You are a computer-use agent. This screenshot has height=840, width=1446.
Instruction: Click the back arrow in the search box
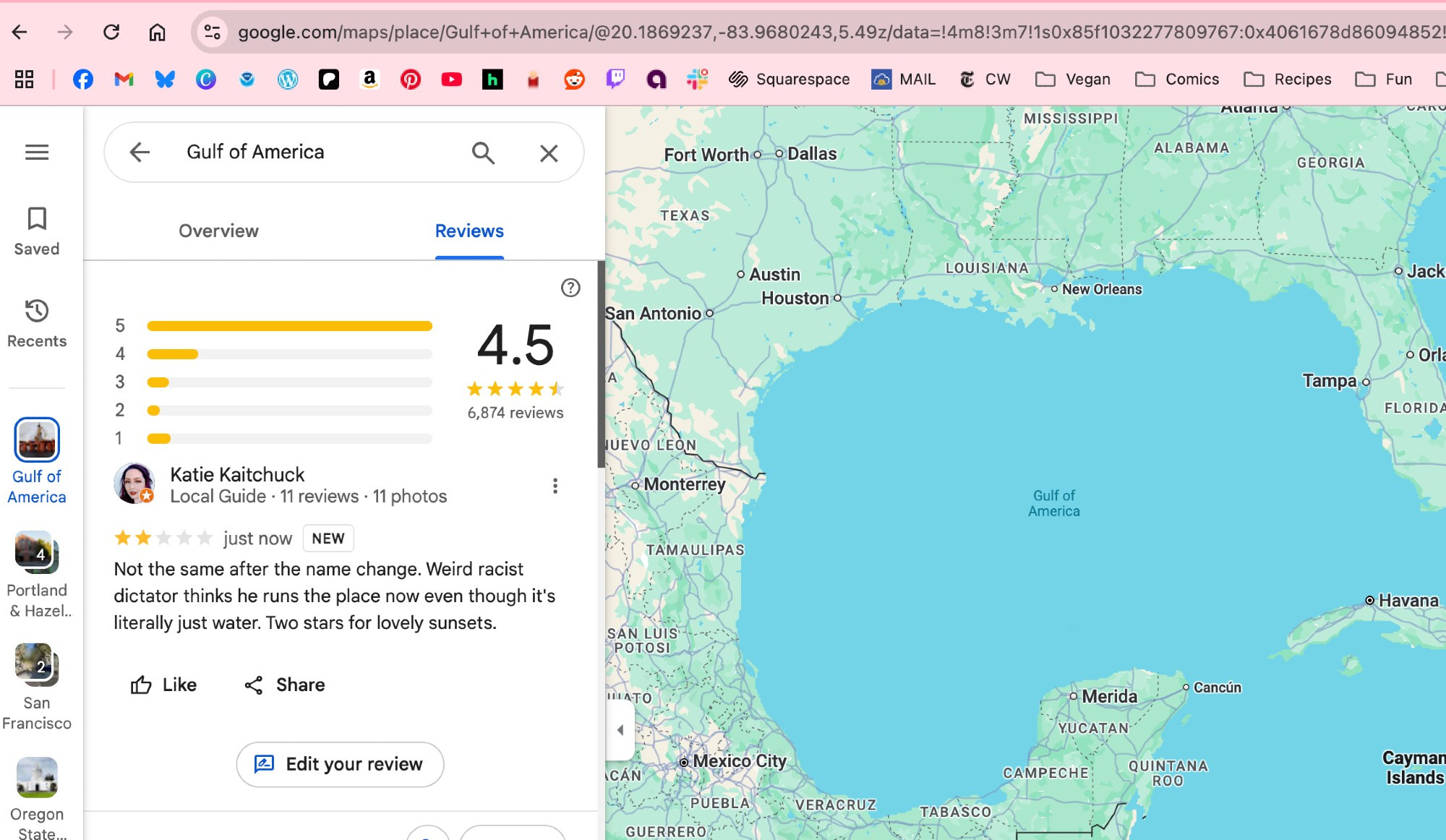[140, 152]
